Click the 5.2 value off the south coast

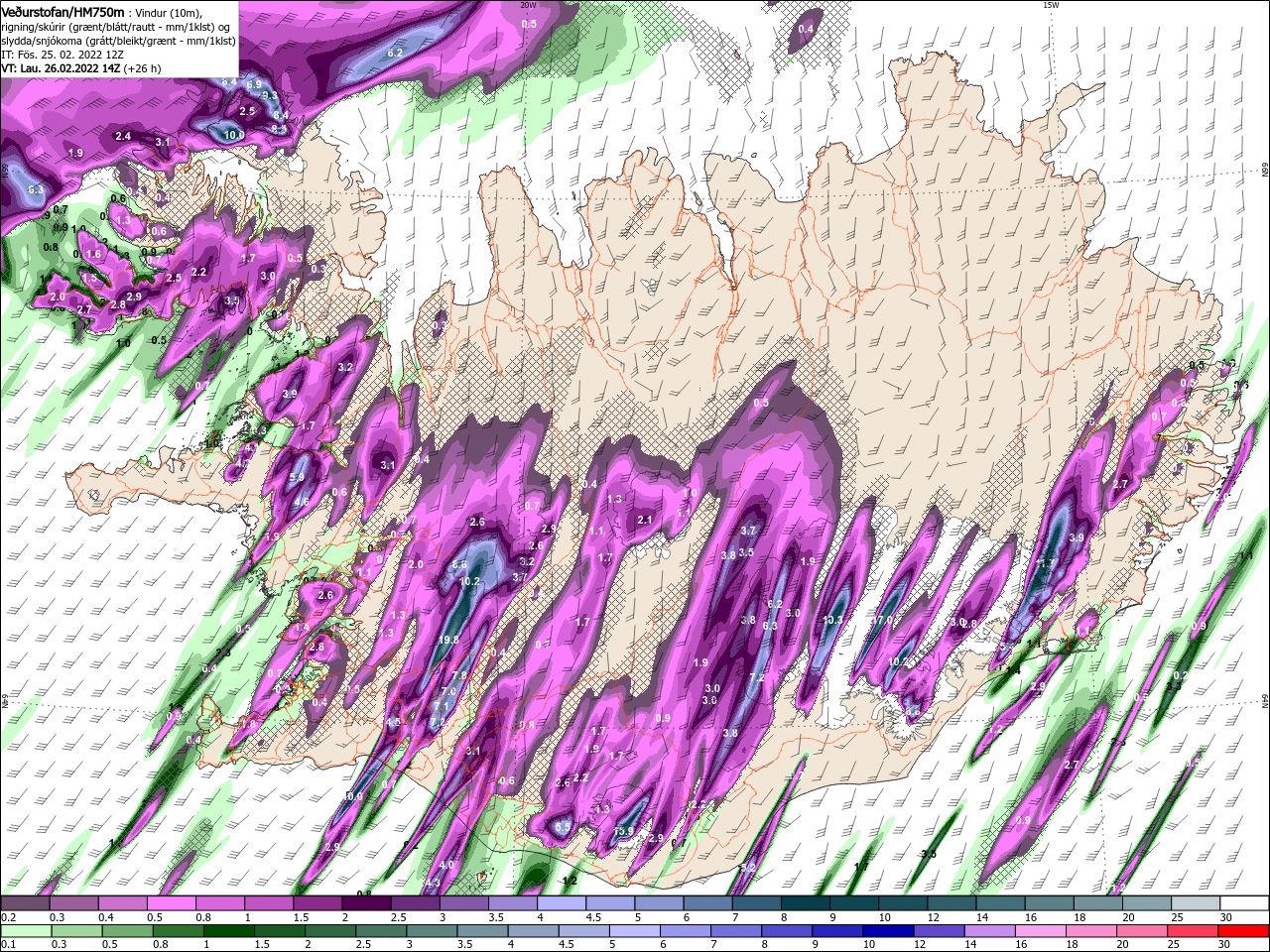pos(748,867)
